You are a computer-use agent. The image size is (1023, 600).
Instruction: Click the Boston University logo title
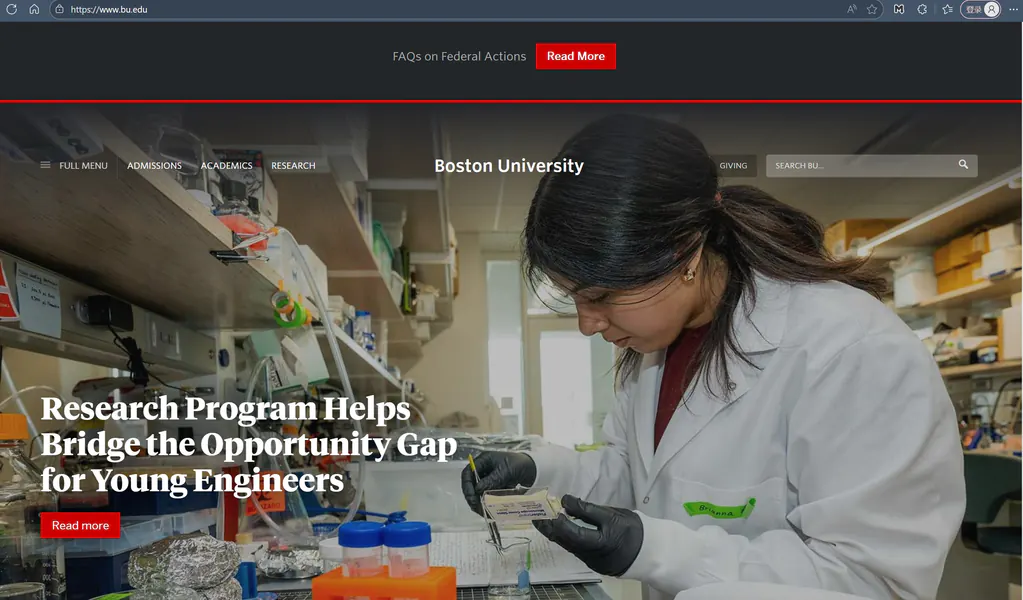pyautogui.click(x=509, y=166)
